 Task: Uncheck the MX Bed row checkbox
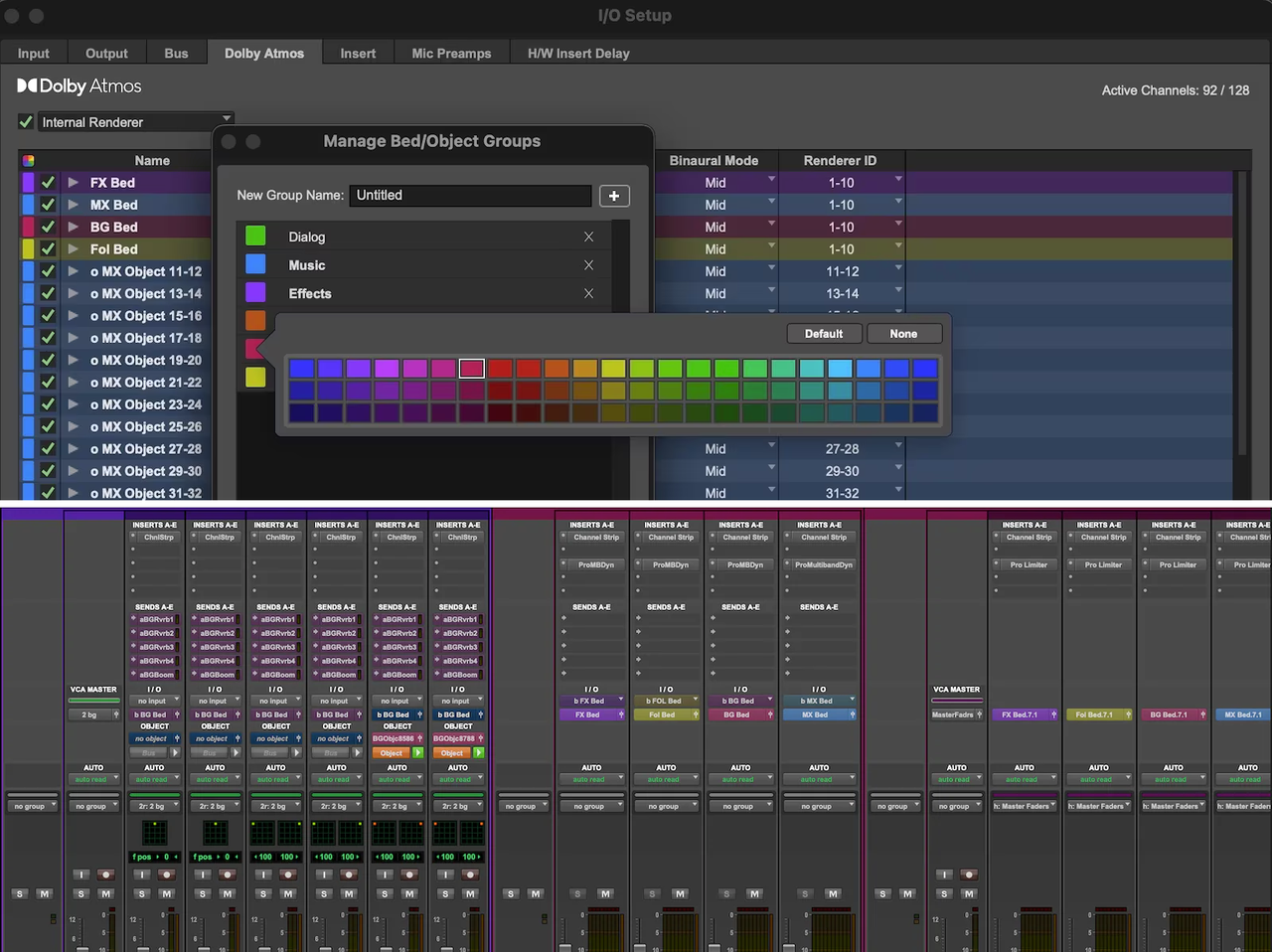pyautogui.click(x=48, y=205)
